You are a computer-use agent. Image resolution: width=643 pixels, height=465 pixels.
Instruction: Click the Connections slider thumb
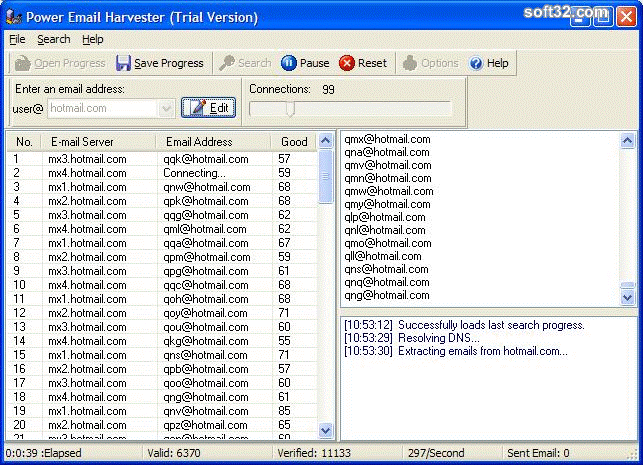coord(290,109)
